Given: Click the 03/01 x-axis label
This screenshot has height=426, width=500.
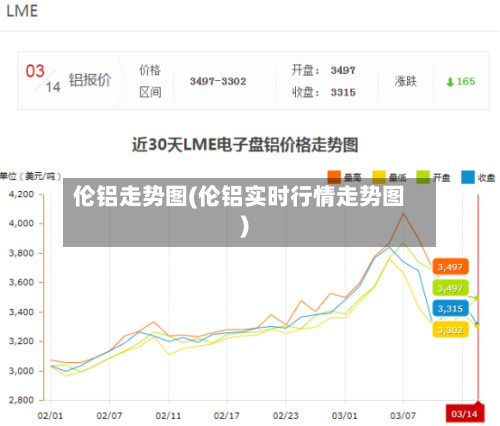Looking at the screenshot, I should click(345, 416).
